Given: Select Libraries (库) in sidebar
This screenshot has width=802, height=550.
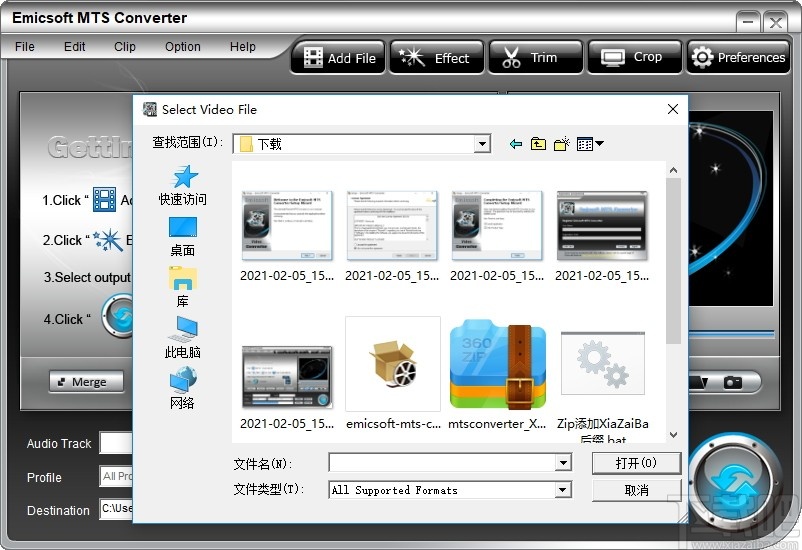Looking at the screenshot, I should pos(183,287).
